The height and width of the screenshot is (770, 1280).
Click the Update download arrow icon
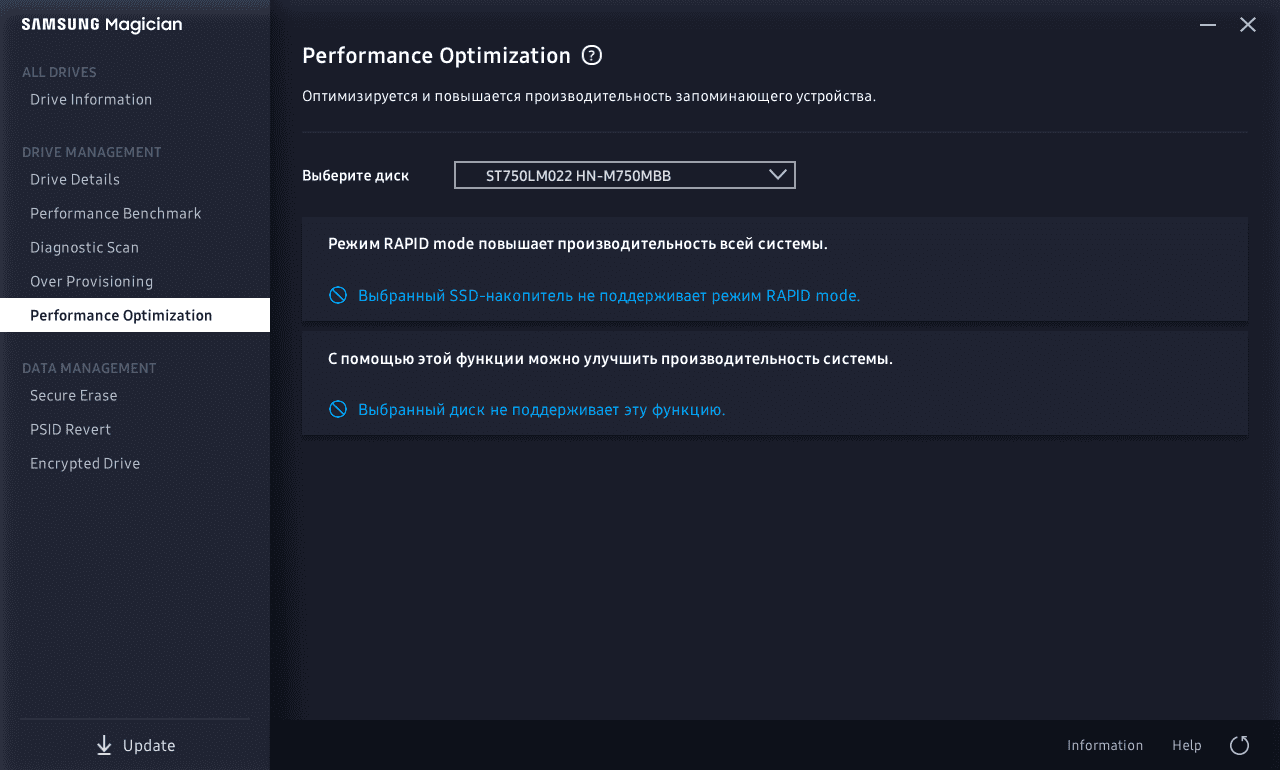tap(104, 745)
